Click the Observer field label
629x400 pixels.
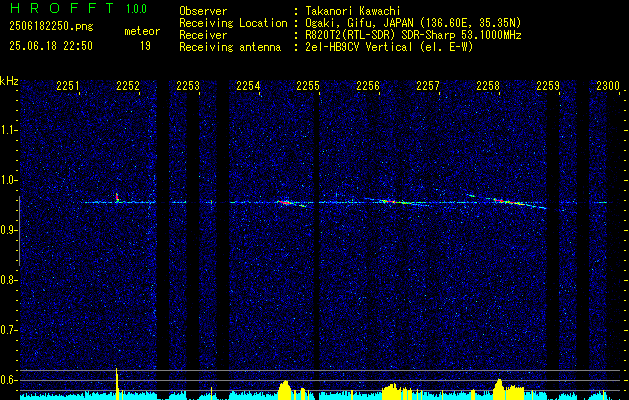coord(203,11)
